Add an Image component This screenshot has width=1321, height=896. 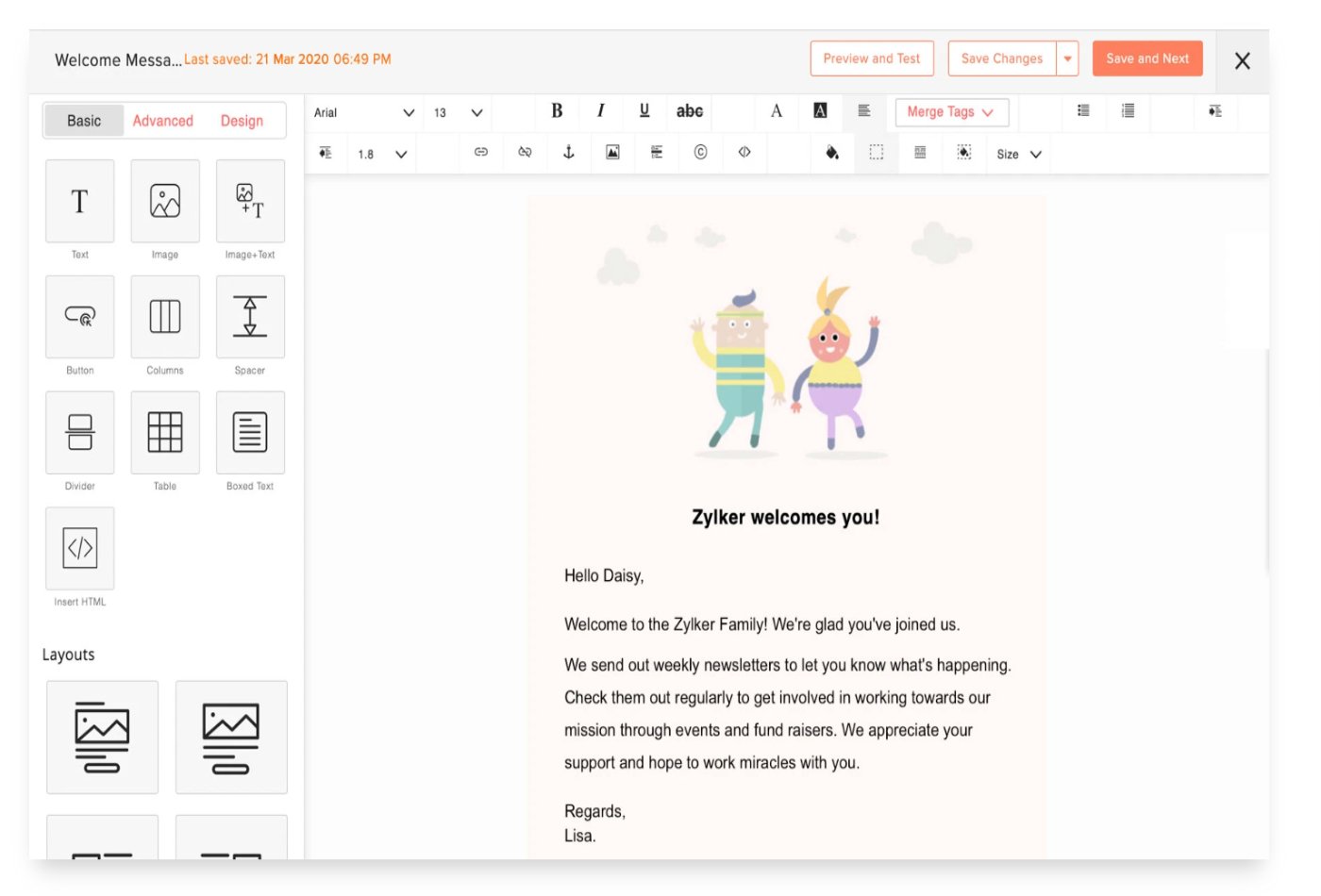click(x=165, y=201)
